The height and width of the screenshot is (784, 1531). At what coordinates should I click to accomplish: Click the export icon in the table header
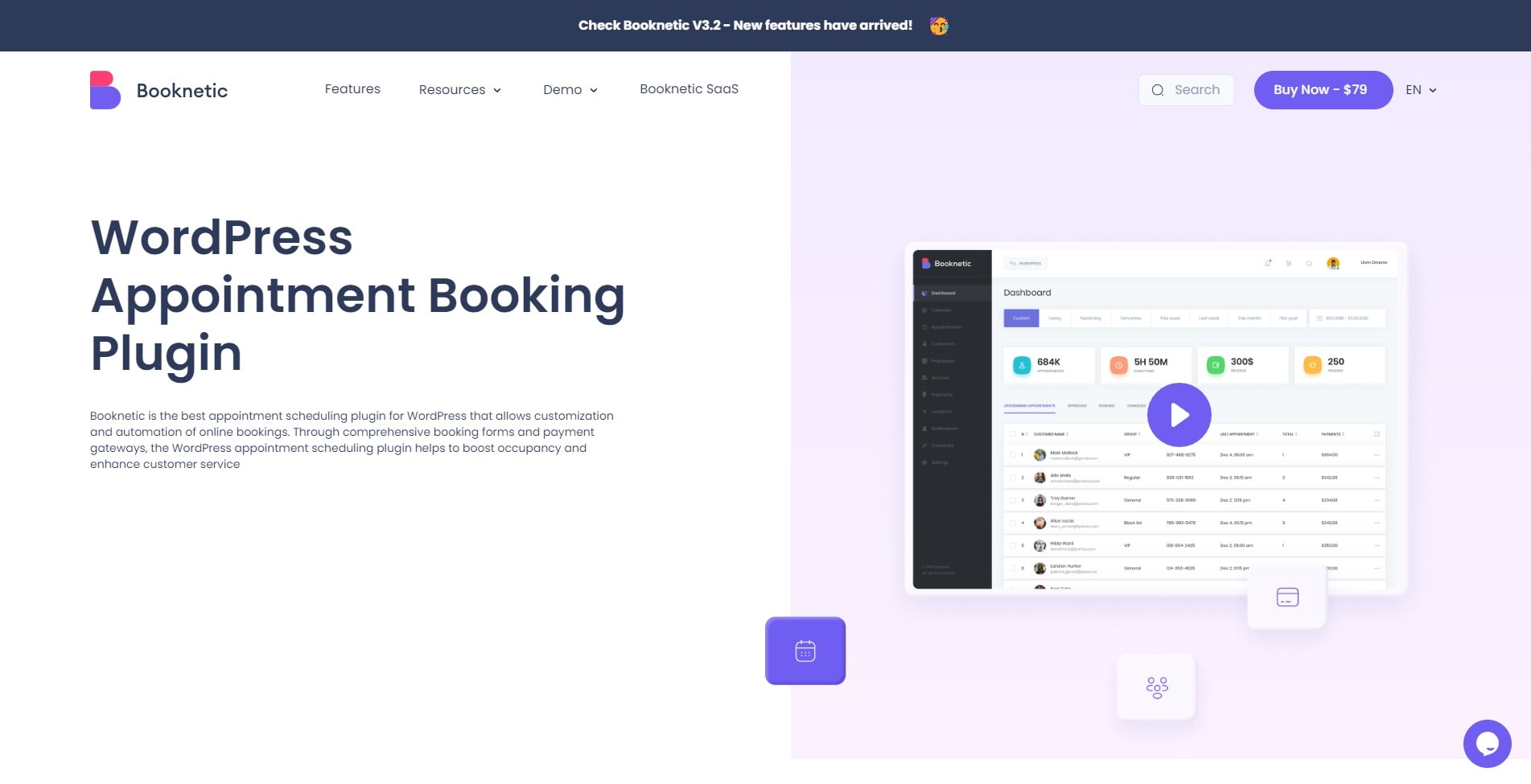pyautogui.click(x=1377, y=434)
